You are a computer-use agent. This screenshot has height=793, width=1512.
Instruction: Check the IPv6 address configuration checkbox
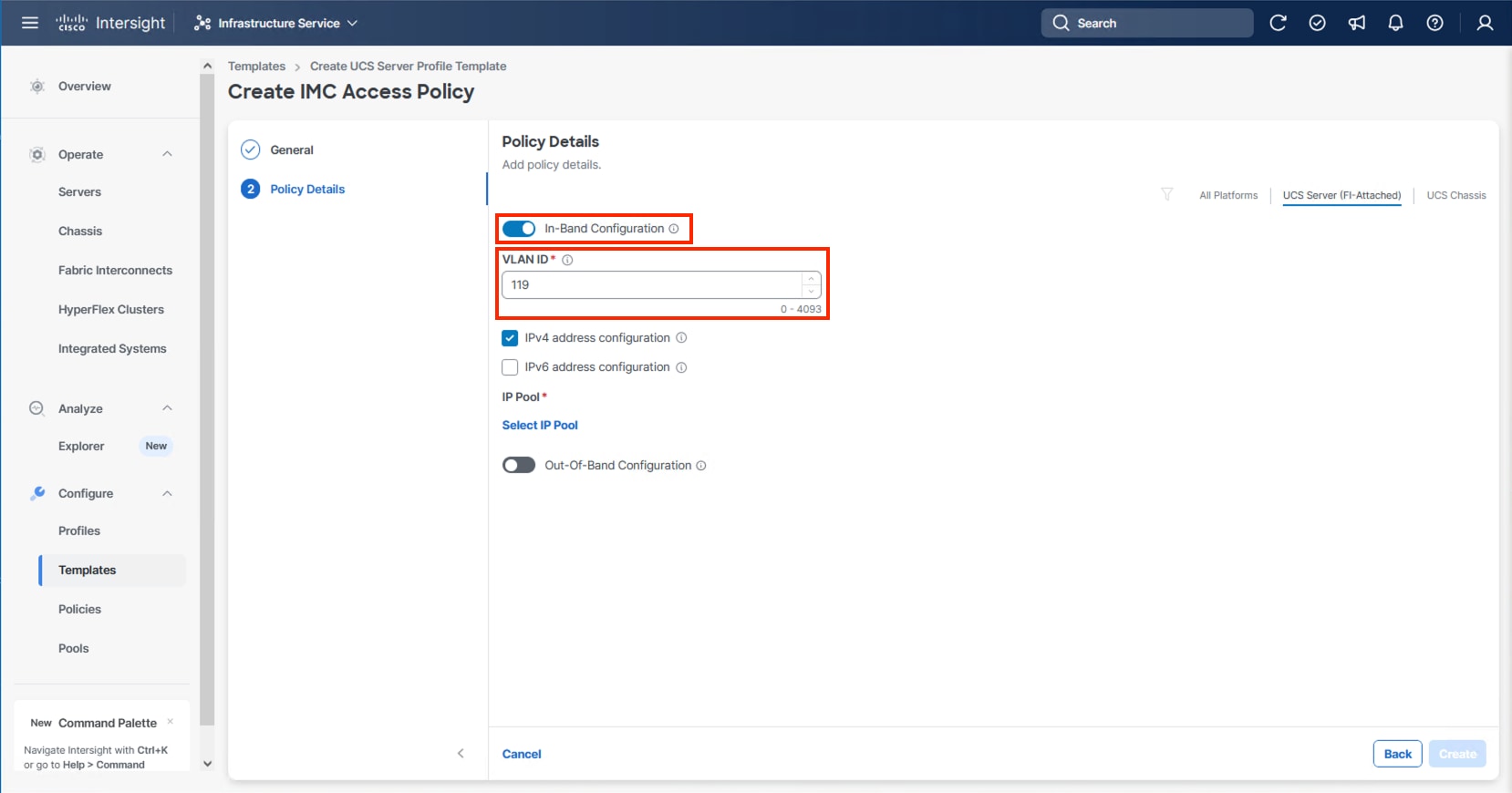(510, 367)
